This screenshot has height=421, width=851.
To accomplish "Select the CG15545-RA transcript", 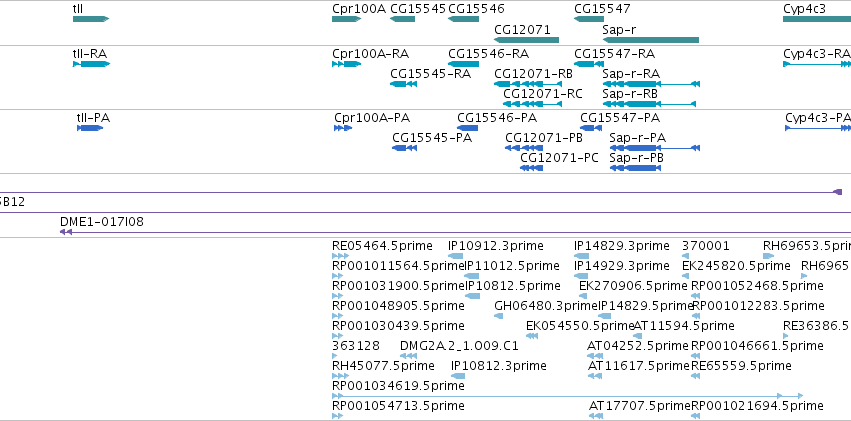I will (x=403, y=84).
